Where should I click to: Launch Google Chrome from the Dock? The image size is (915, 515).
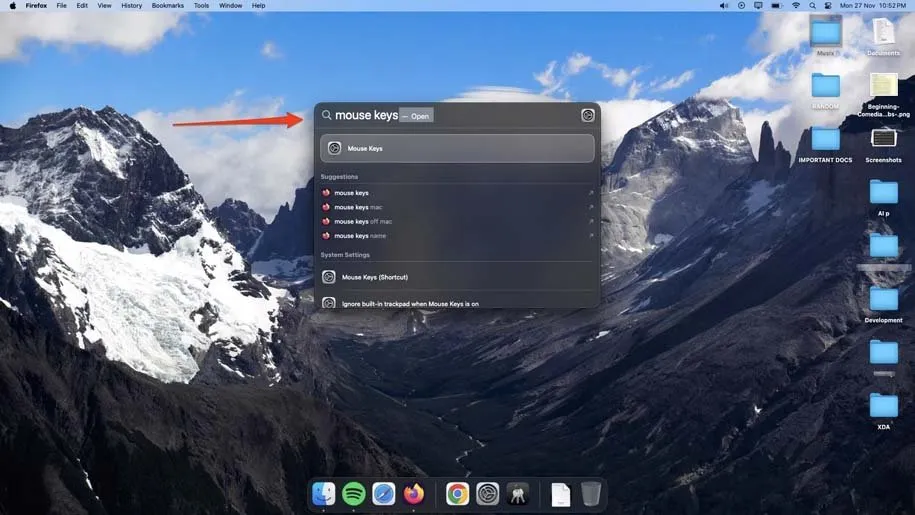(457, 493)
